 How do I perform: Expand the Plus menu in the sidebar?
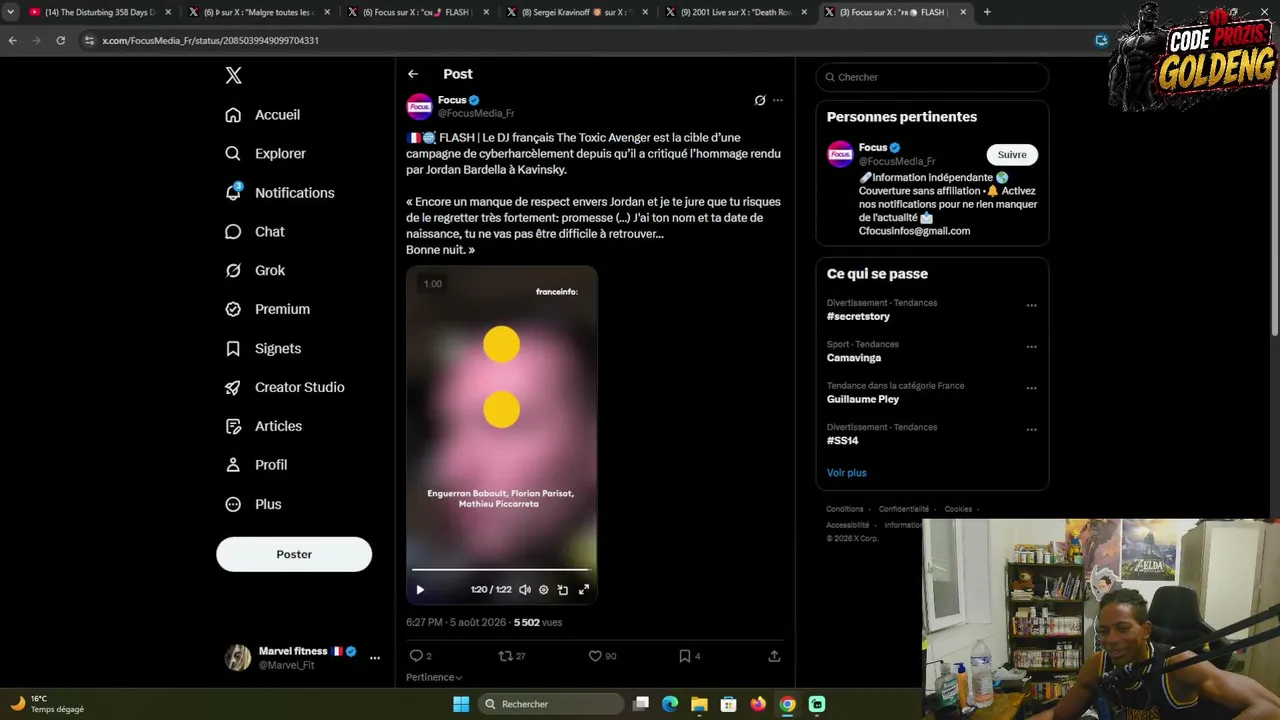(x=254, y=505)
